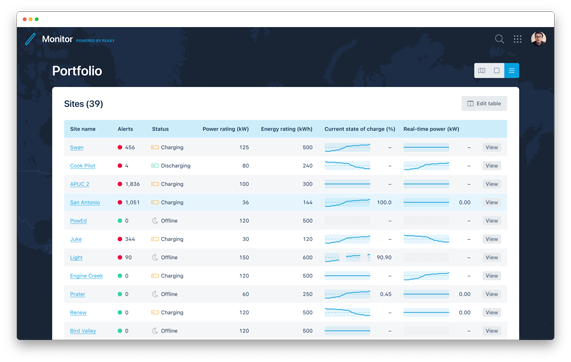Click View button for Juke row
The height and width of the screenshot is (362, 571).
pos(491,239)
